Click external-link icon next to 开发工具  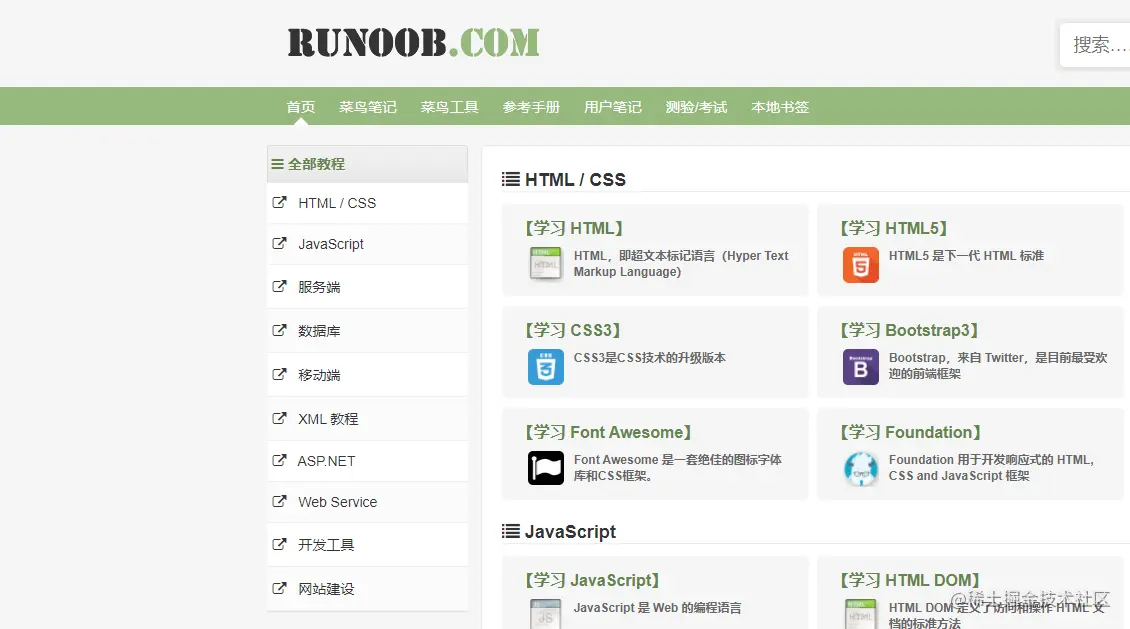[279, 544]
